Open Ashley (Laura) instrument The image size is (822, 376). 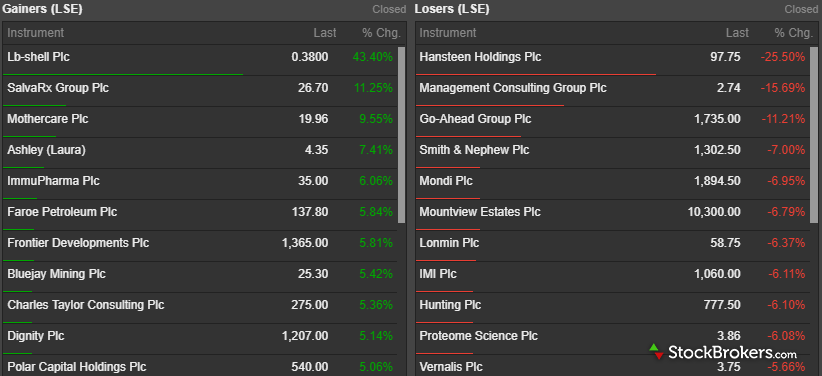tap(46, 149)
